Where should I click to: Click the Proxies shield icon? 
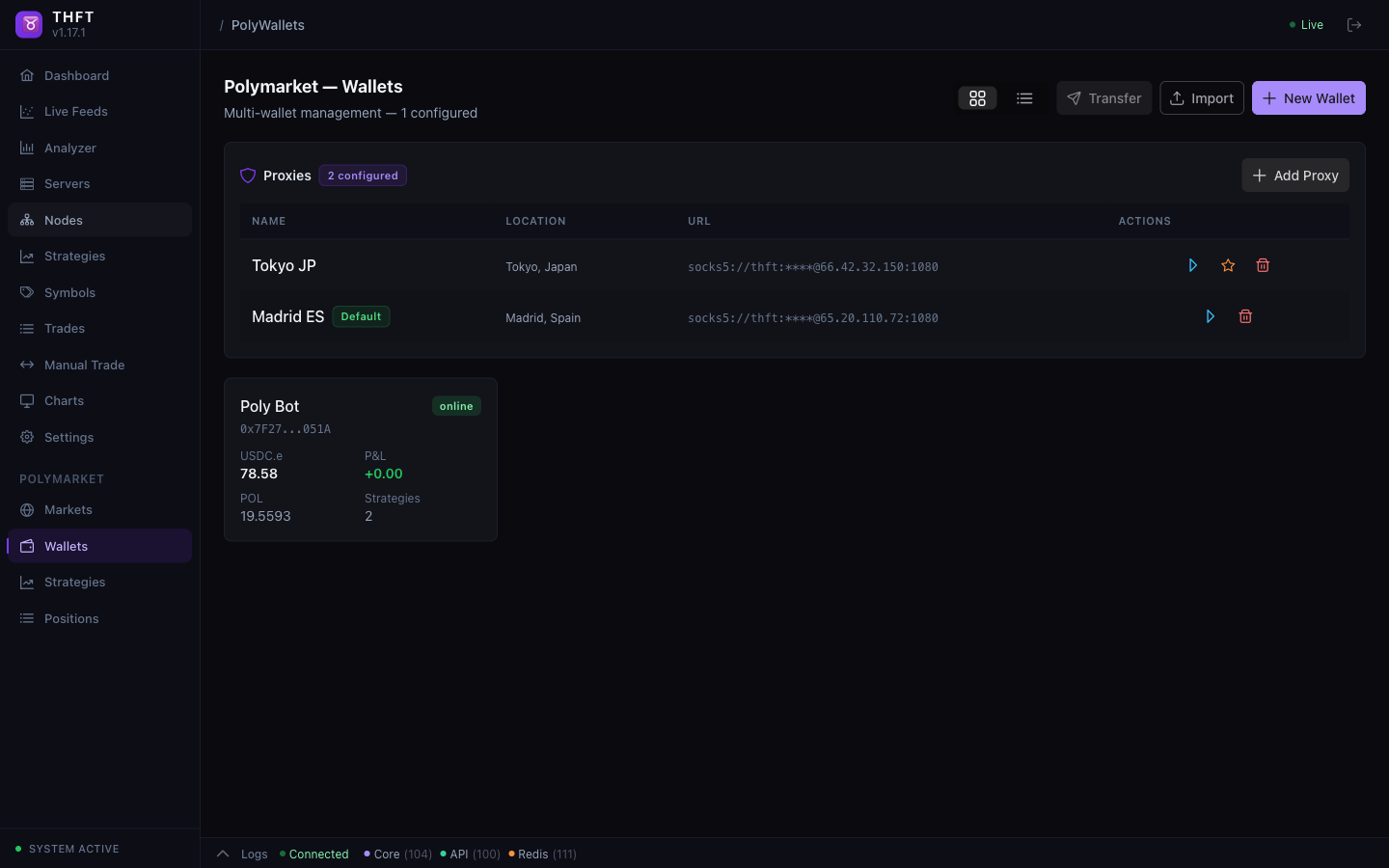pos(248,176)
